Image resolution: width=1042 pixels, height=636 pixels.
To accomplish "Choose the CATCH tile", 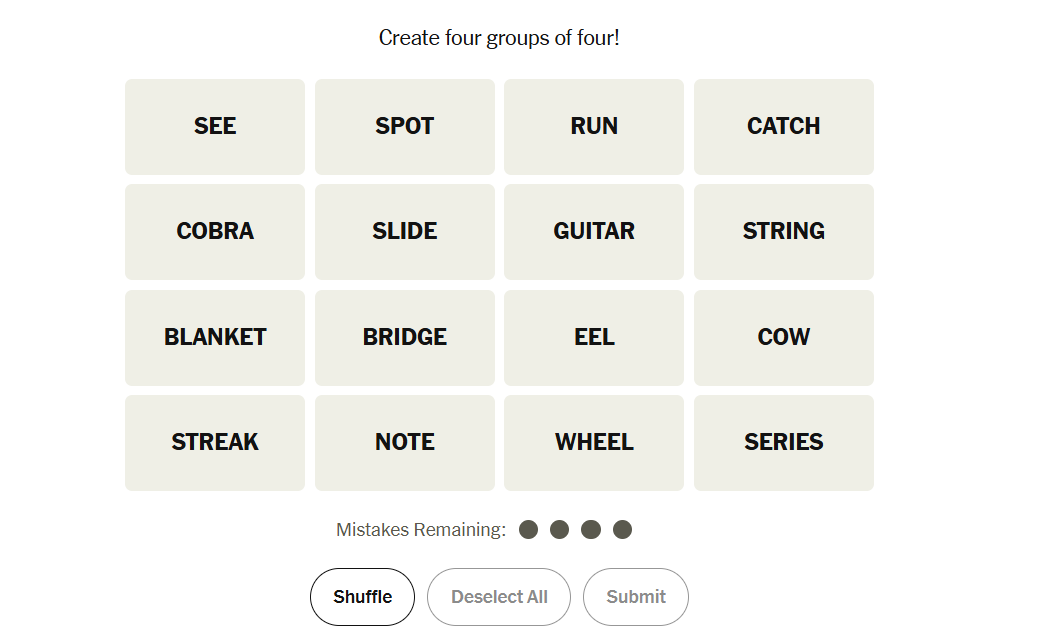I will coord(784,127).
